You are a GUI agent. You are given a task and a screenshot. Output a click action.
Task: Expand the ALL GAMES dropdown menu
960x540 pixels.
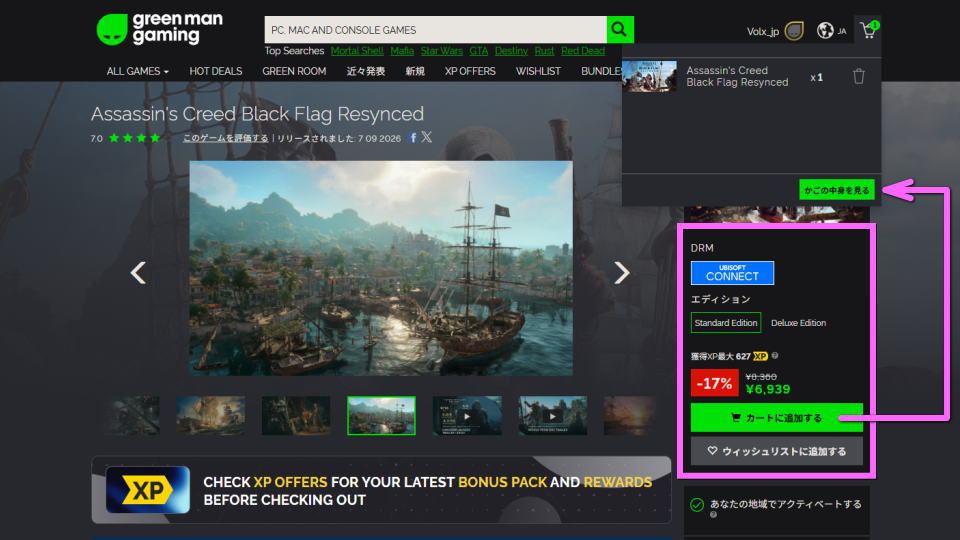(x=137, y=71)
